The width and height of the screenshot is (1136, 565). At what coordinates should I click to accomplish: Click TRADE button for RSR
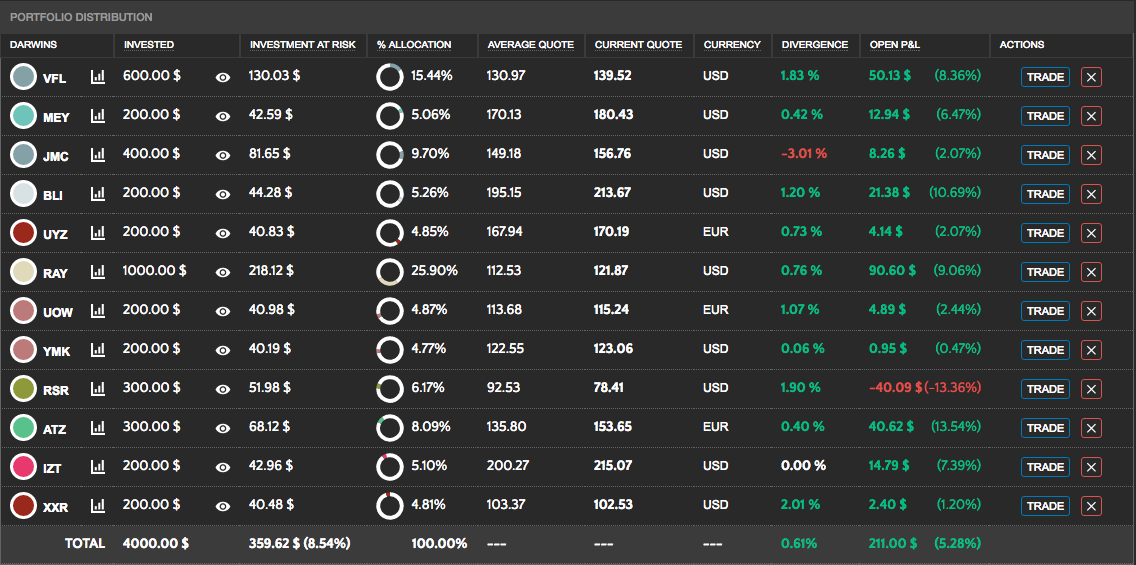(1045, 389)
